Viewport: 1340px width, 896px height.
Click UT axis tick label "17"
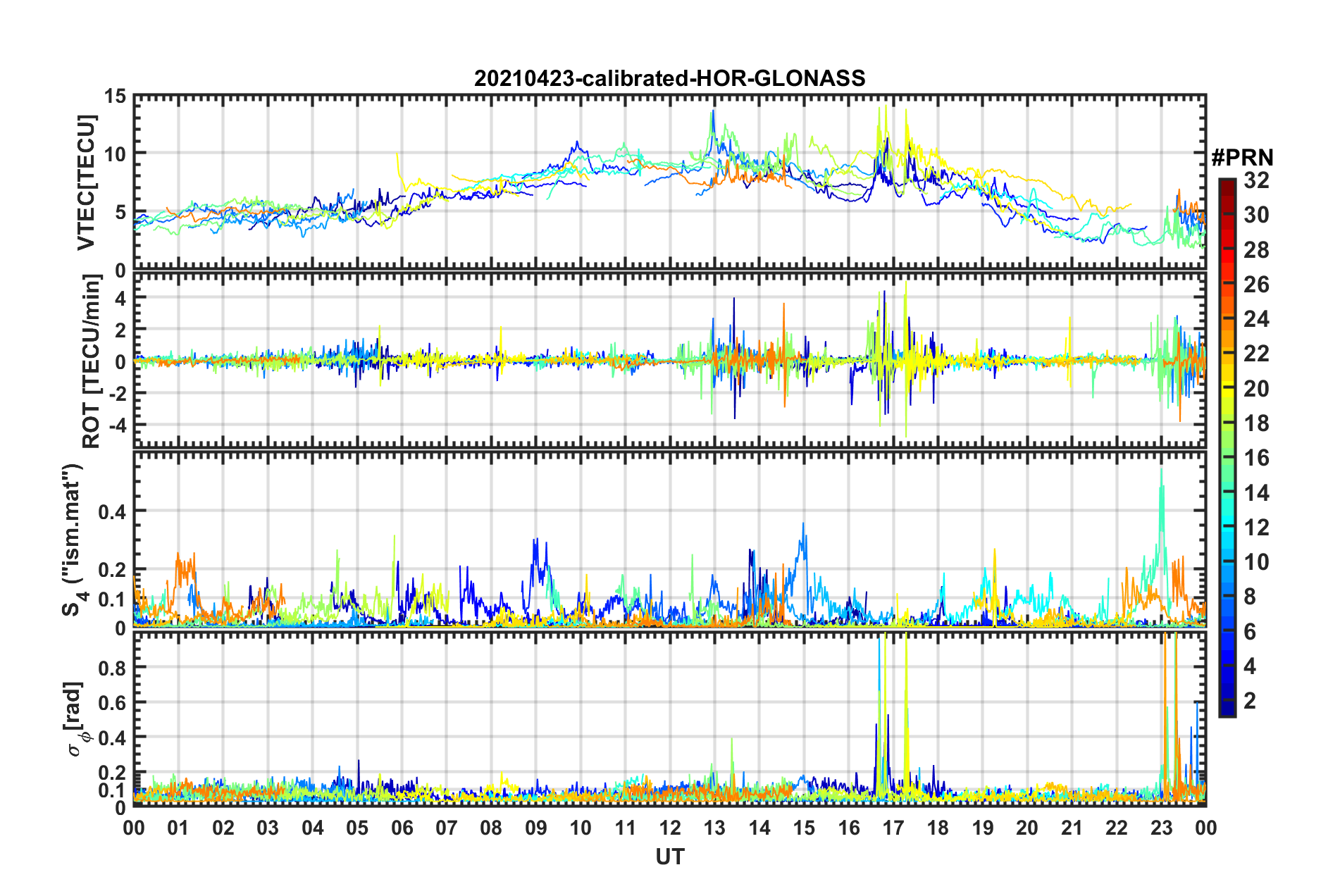[x=893, y=828]
